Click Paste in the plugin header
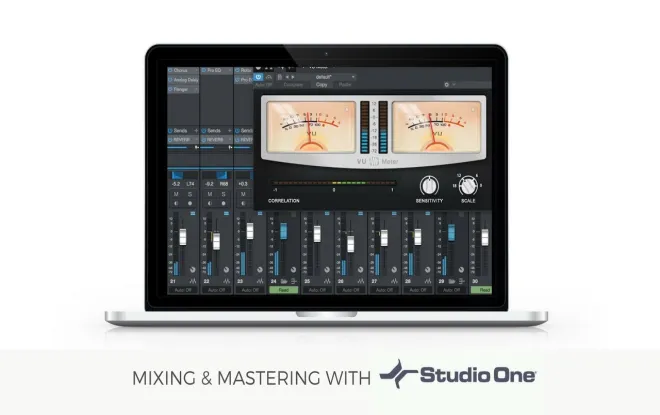 point(345,85)
